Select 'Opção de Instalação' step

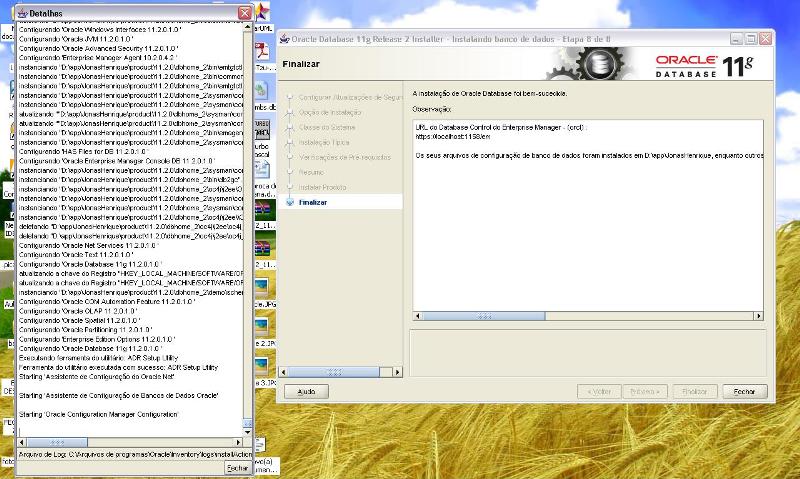point(330,112)
